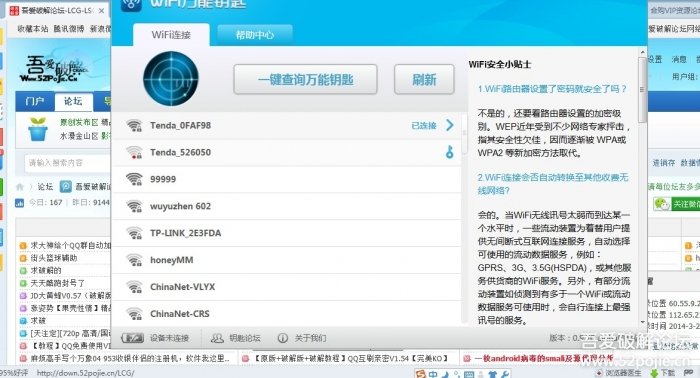Click 收藏本站 bookmark in browser
The width and height of the screenshot is (700, 378).
click(33, 29)
